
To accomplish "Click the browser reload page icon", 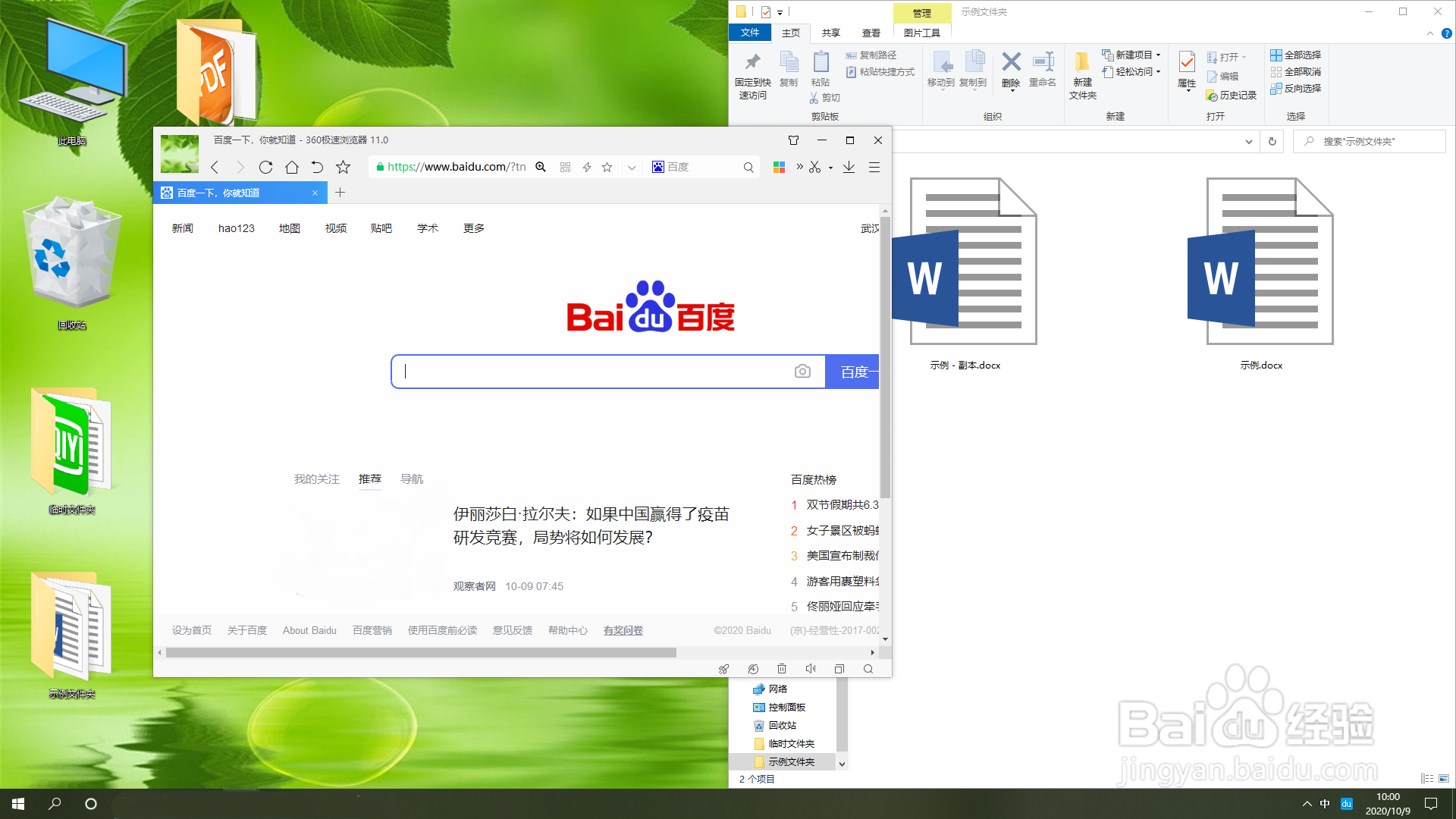I will tap(265, 167).
